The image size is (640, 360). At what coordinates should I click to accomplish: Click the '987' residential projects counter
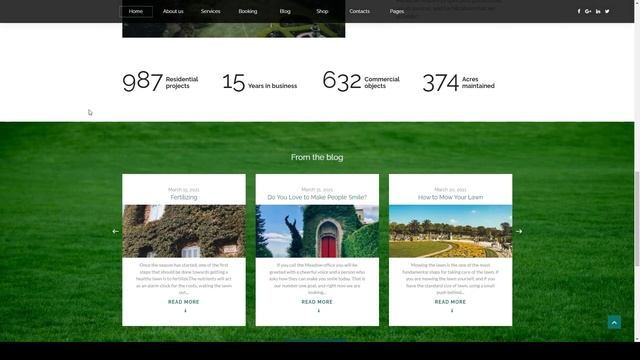142,82
